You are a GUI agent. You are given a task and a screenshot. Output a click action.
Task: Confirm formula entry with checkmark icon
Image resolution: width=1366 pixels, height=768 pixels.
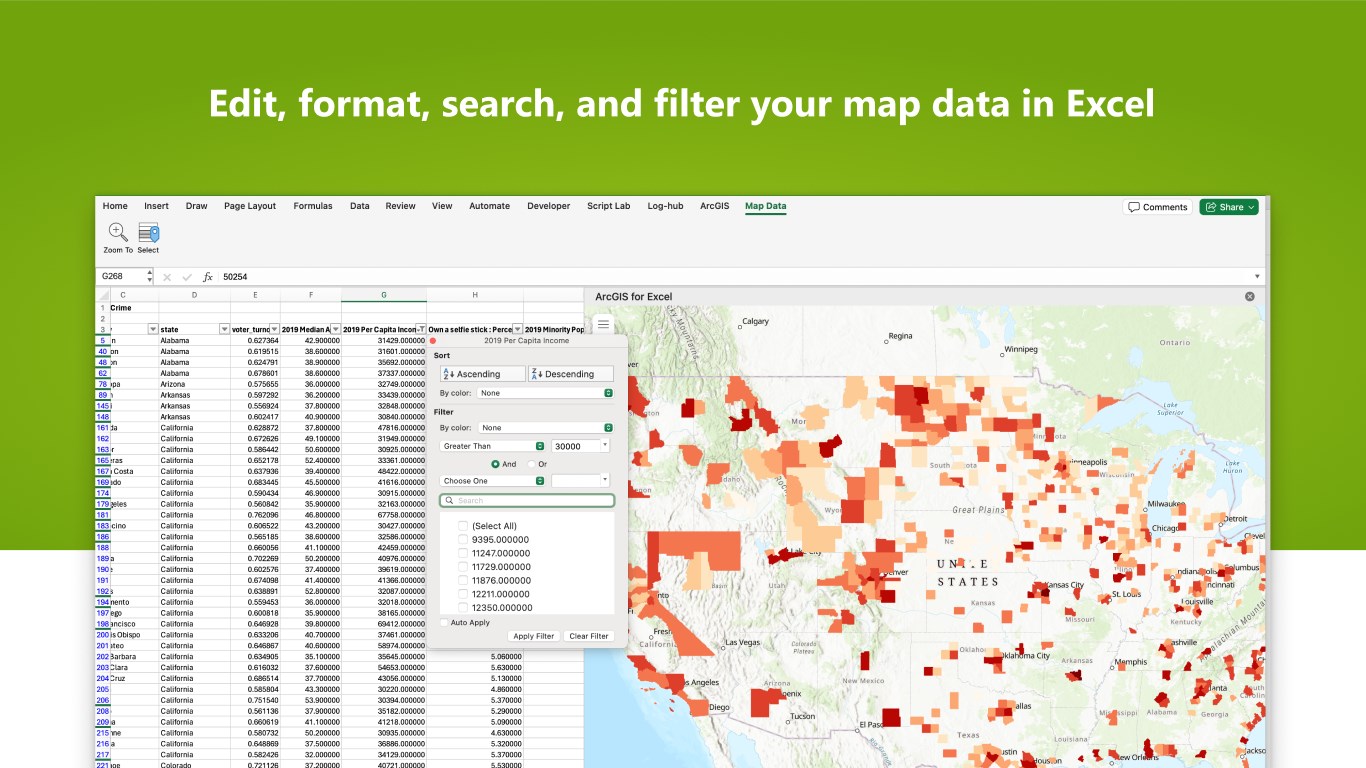[x=187, y=277]
